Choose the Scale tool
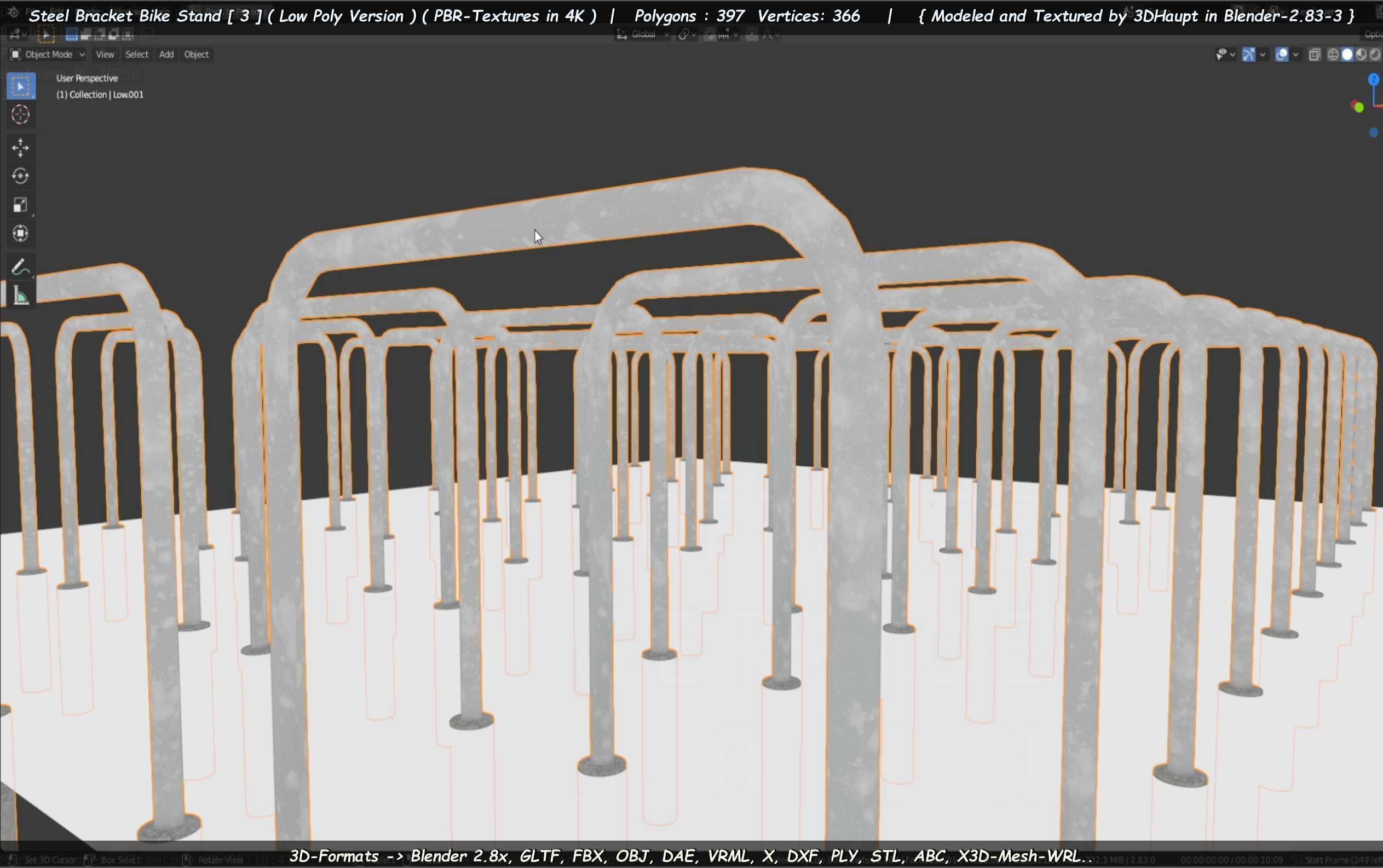This screenshot has height=868, width=1383. tap(21, 204)
